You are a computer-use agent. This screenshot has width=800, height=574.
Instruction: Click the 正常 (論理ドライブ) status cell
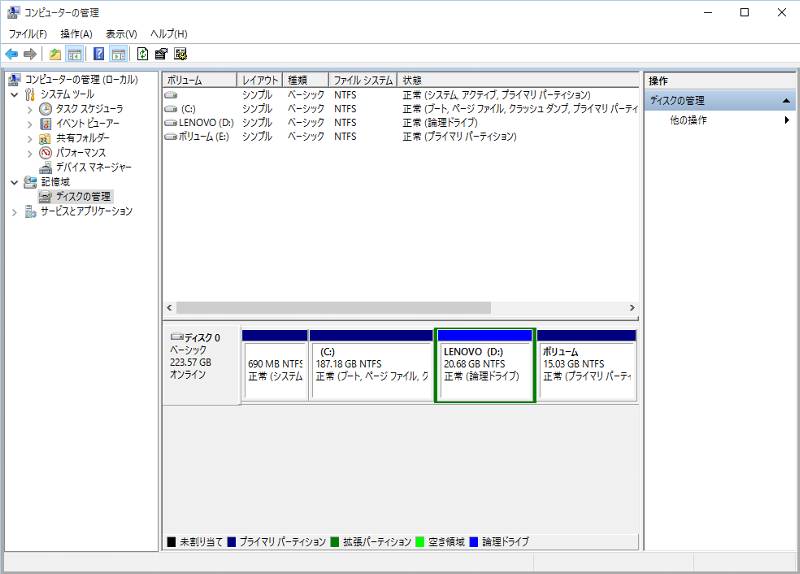click(440, 123)
